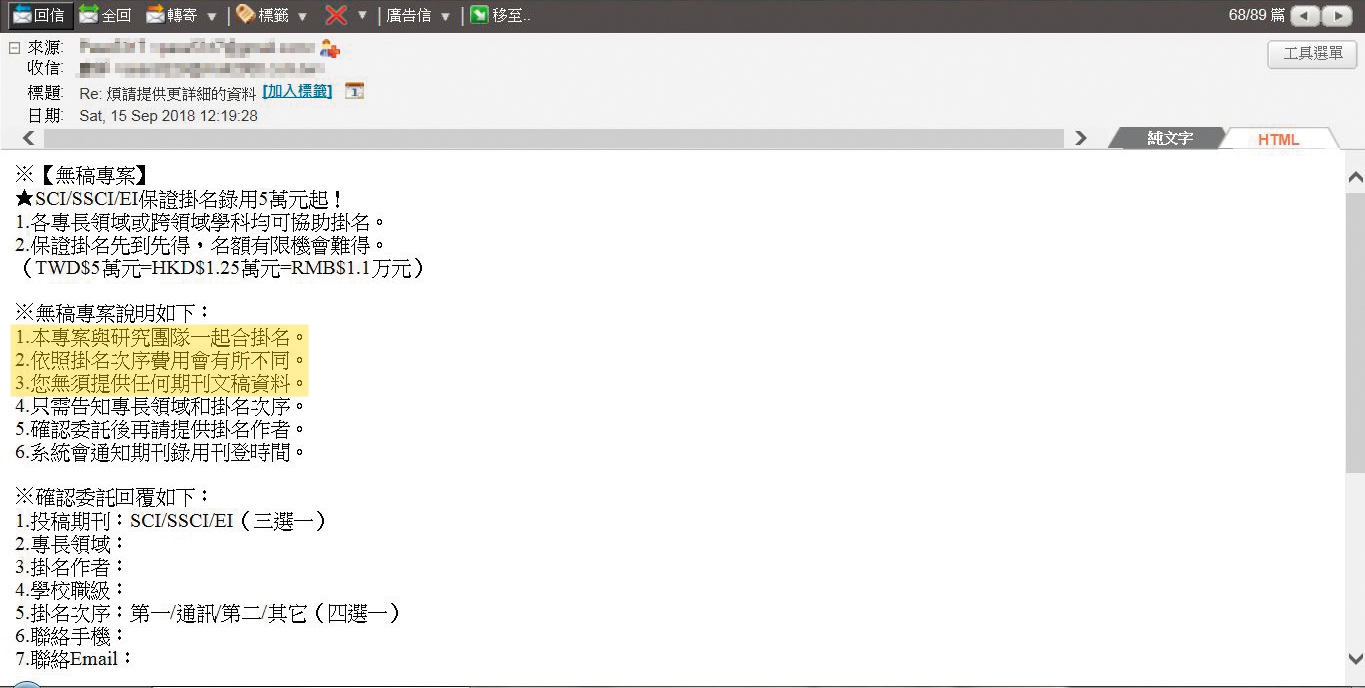Click the 廣告信 spam button

409,16
